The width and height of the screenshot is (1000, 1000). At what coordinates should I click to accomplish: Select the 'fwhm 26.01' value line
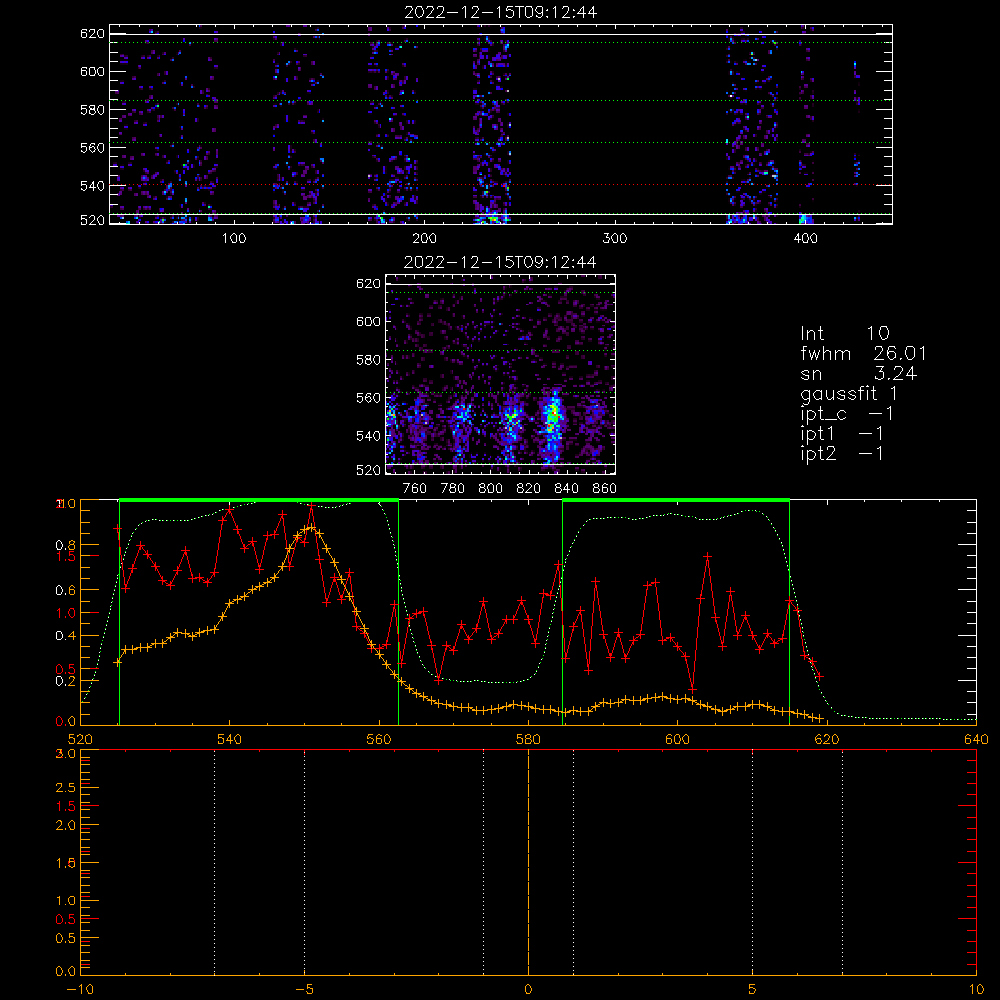864,353
